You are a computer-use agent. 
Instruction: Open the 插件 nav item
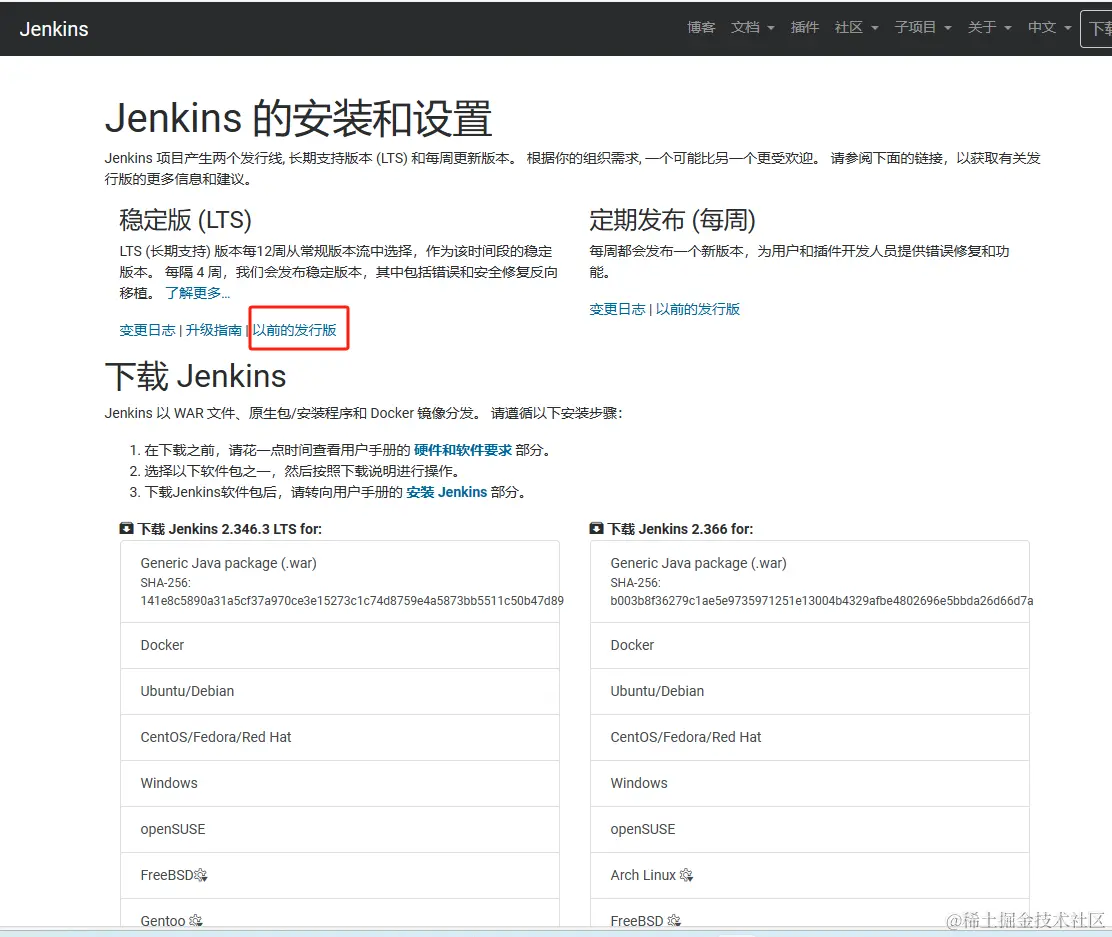(804, 28)
